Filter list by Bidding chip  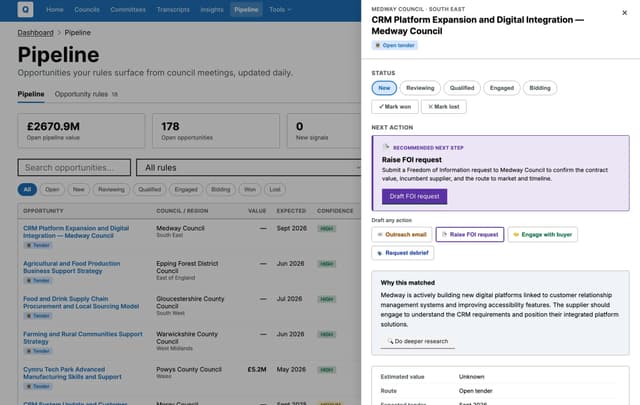(221, 189)
